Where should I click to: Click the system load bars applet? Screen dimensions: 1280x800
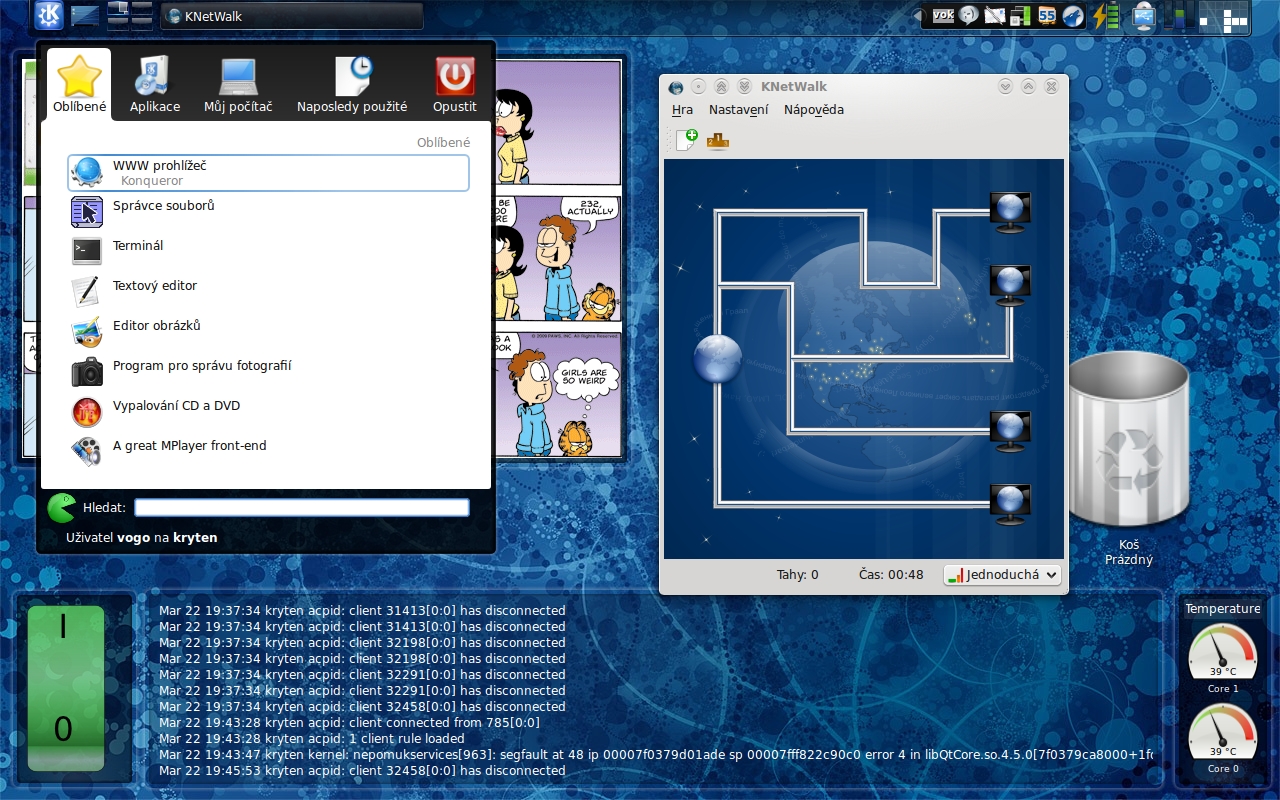coord(1178,15)
